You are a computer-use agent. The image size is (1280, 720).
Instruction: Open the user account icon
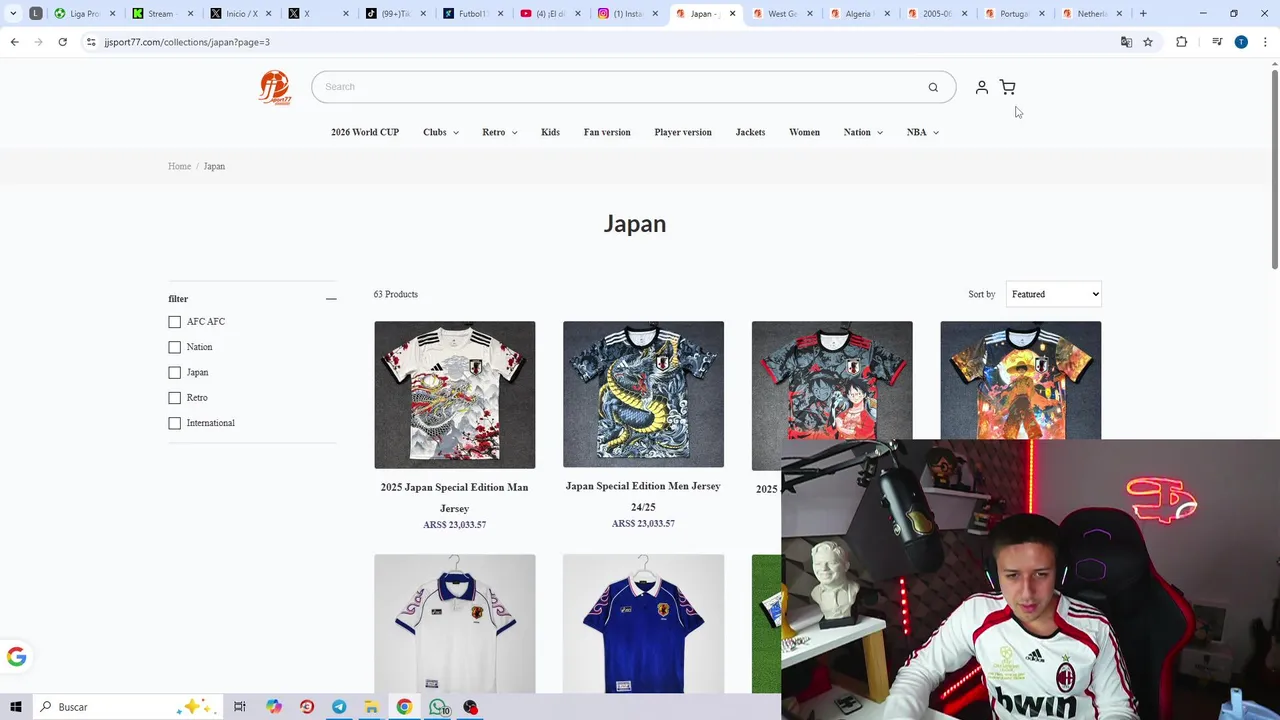pyautogui.click(x=982, y=87)
